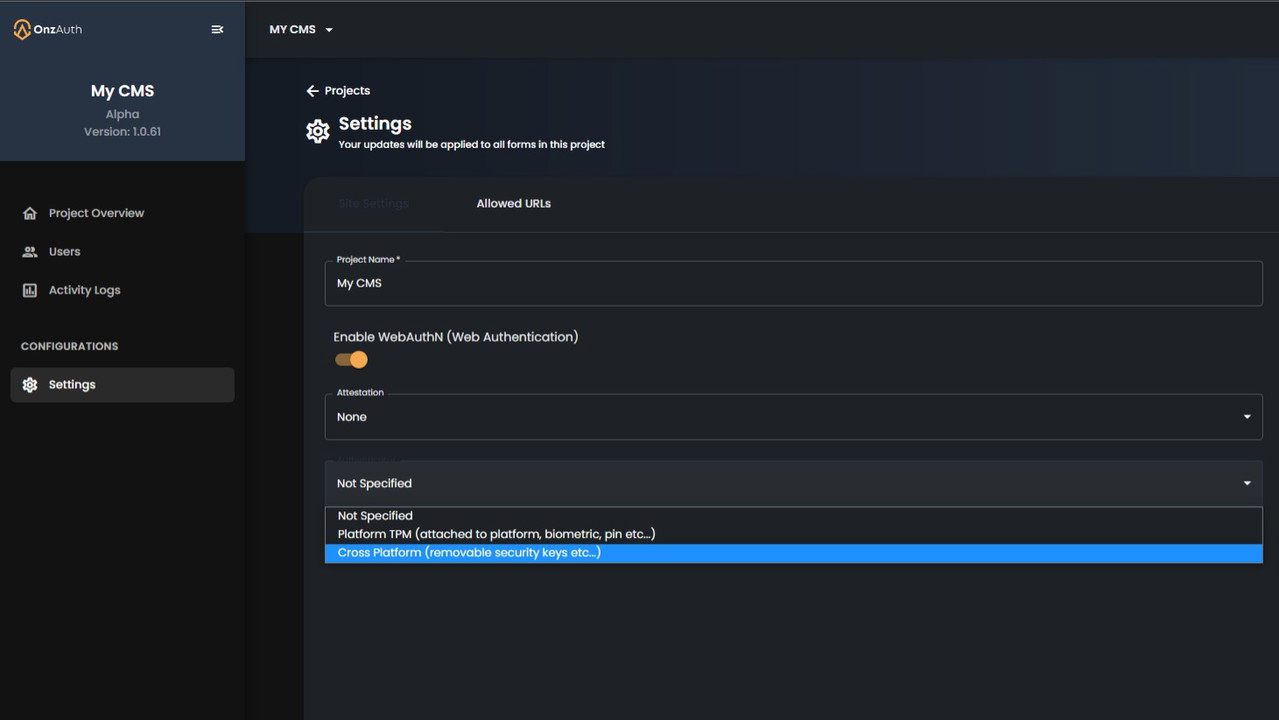Click the Alpha label
This screenshot has height=720, width=1279.
coord(122,115)
